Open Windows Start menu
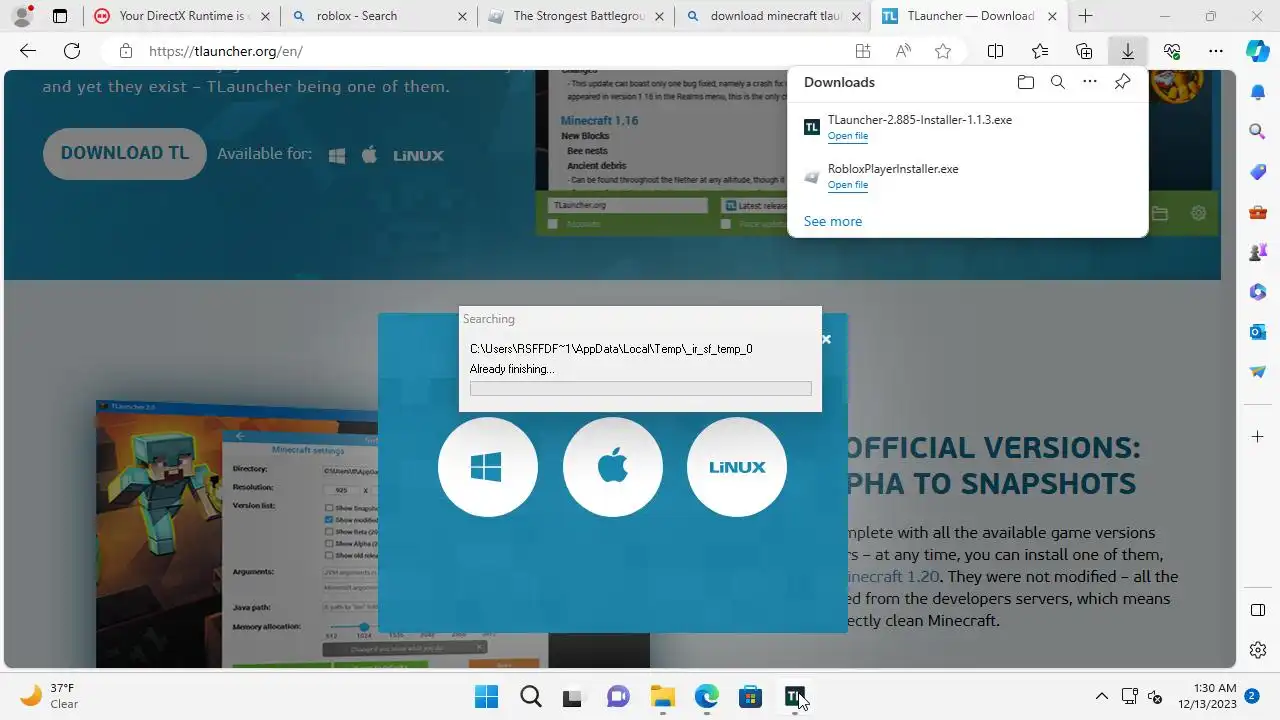The width and height of the screenshot is (1280, 720). point(486,697)
